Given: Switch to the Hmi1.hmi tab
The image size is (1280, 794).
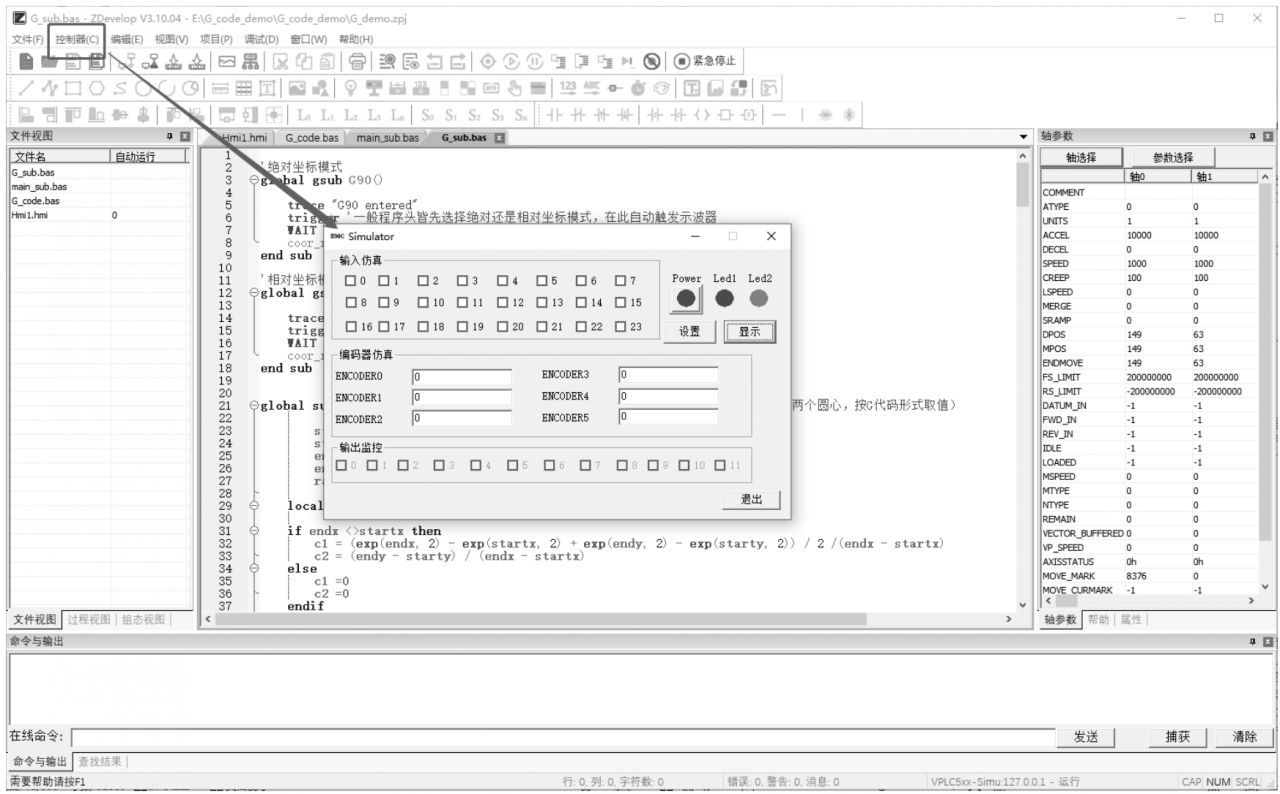Looking at the screenshot, I should tap(244, 138).
